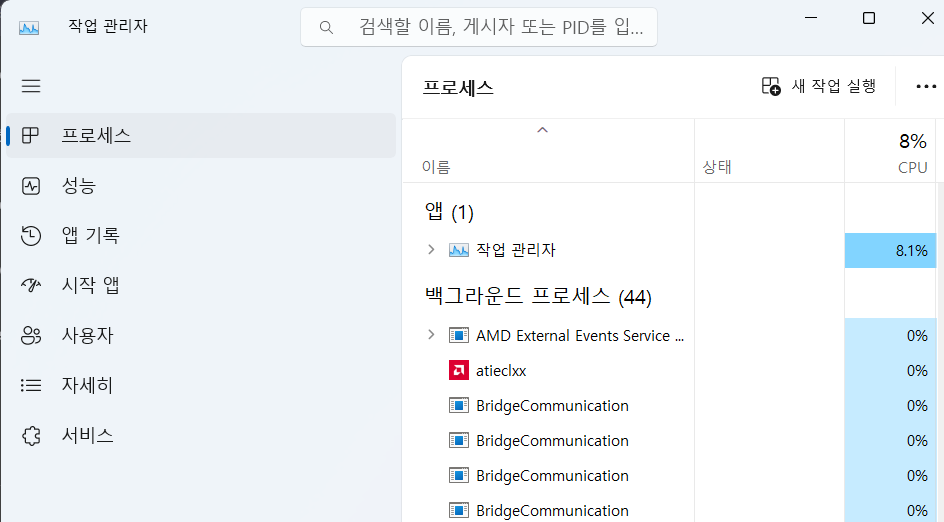Click the 사용자 users icon
The width and height of the screenshot is (944, 522).
click(x=31, y=335)
